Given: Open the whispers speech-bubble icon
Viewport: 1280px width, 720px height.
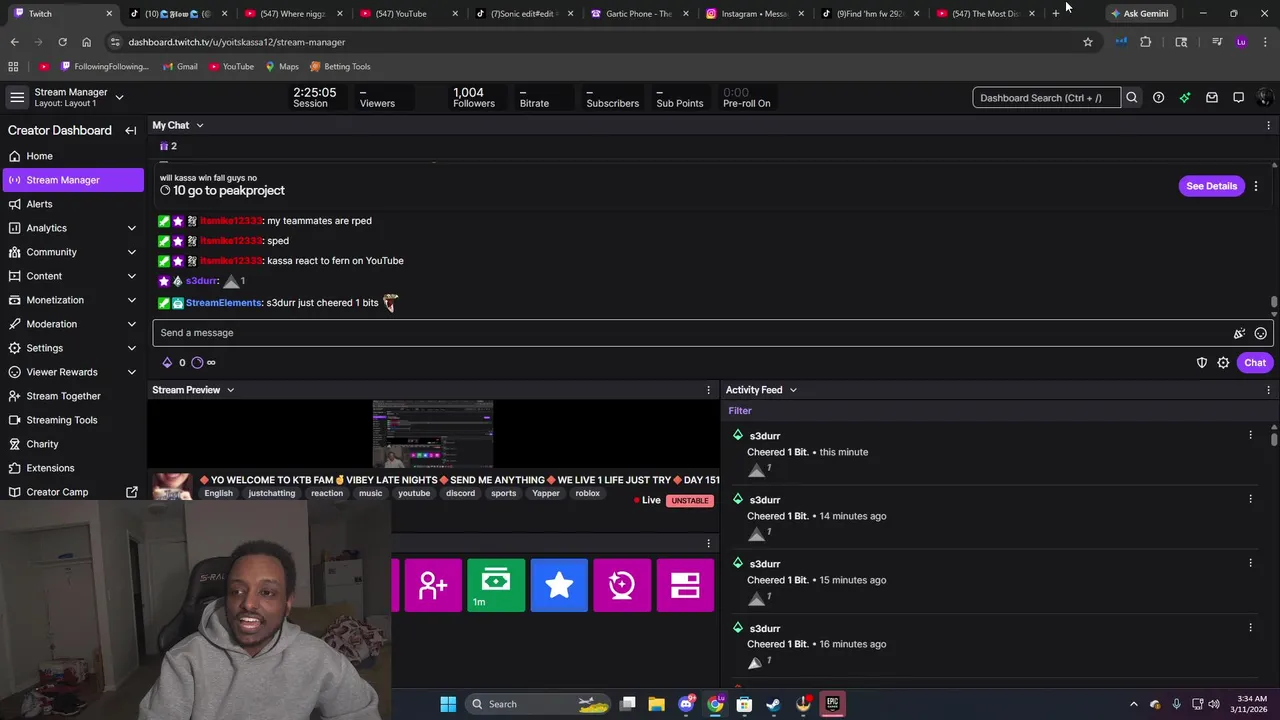Looking at the screenshot, I should point(1238,98).
